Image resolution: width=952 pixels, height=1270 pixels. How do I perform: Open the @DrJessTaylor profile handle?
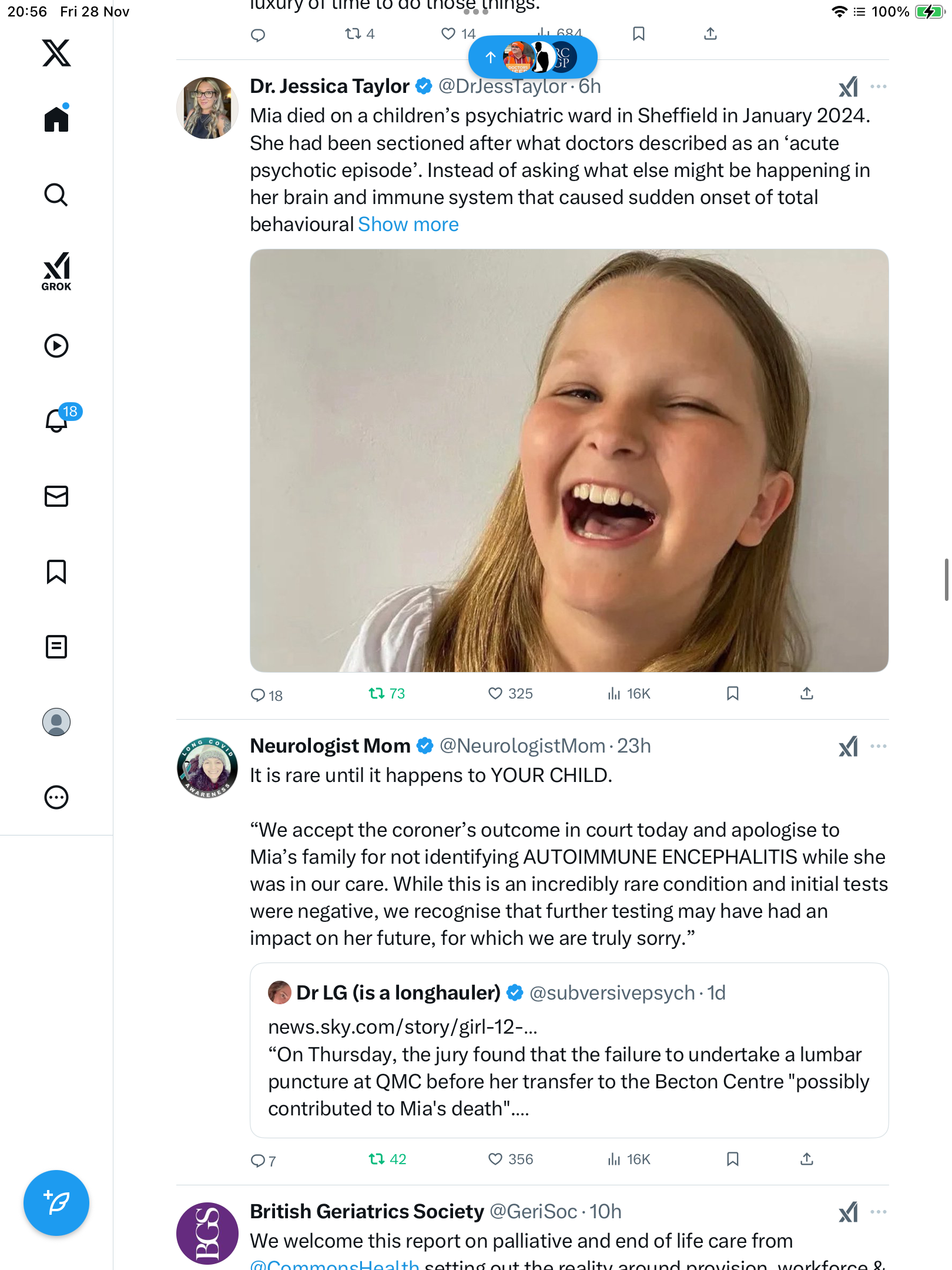[502, 86]
